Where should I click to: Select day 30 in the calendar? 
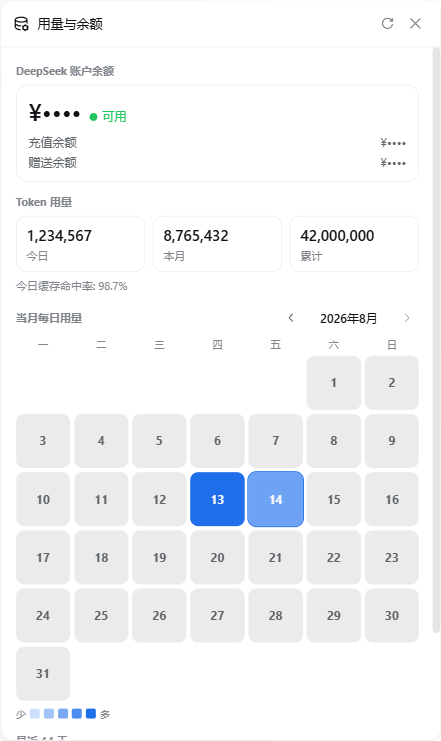(392, 615)
